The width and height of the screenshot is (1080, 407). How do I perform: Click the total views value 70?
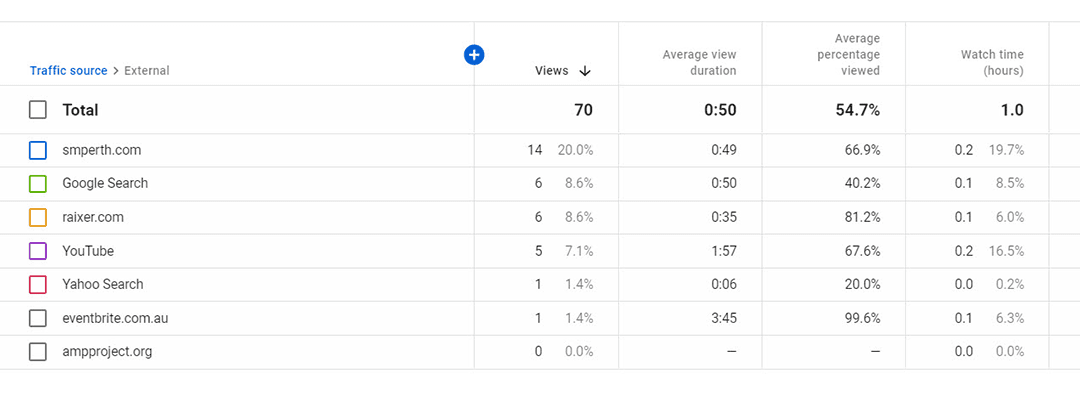tap(583, 110)
